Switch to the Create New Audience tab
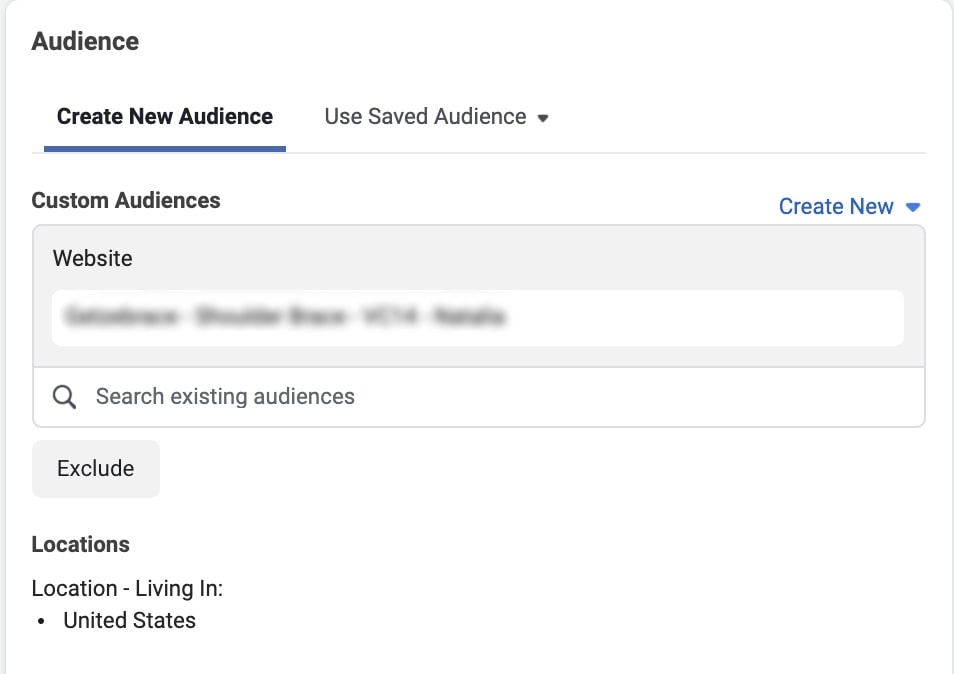This screenshot has width=954, height=674. [165, 117]
